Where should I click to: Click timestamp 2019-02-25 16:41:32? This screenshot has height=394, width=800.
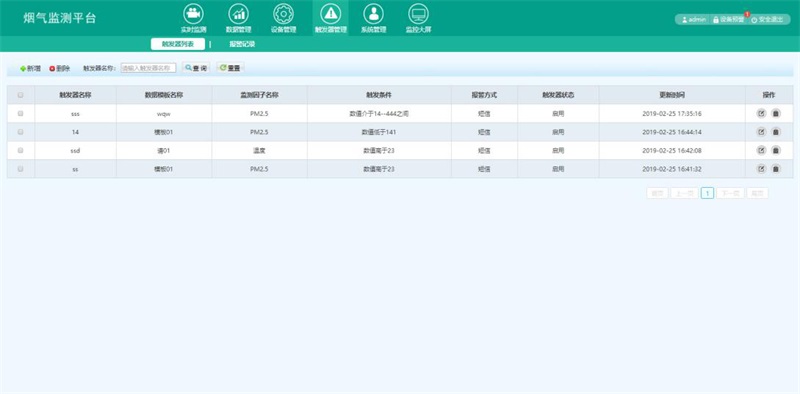click(x=672, y=169)
